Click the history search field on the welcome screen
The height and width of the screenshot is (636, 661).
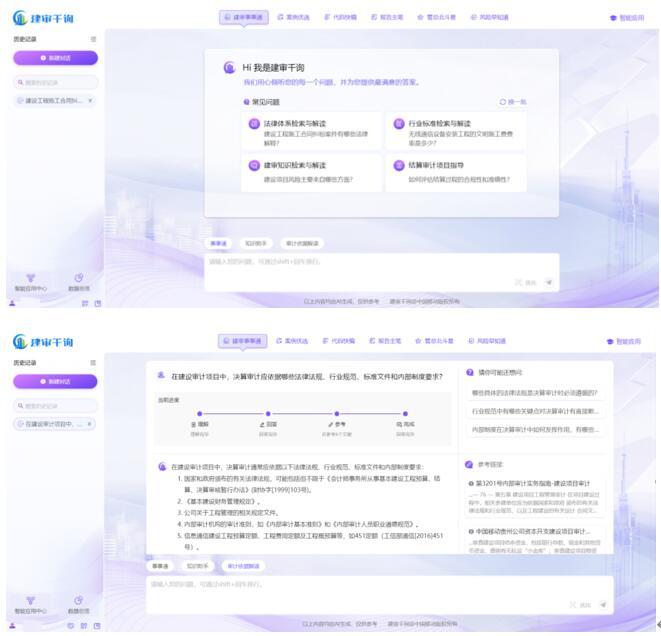tap(55, 82)
